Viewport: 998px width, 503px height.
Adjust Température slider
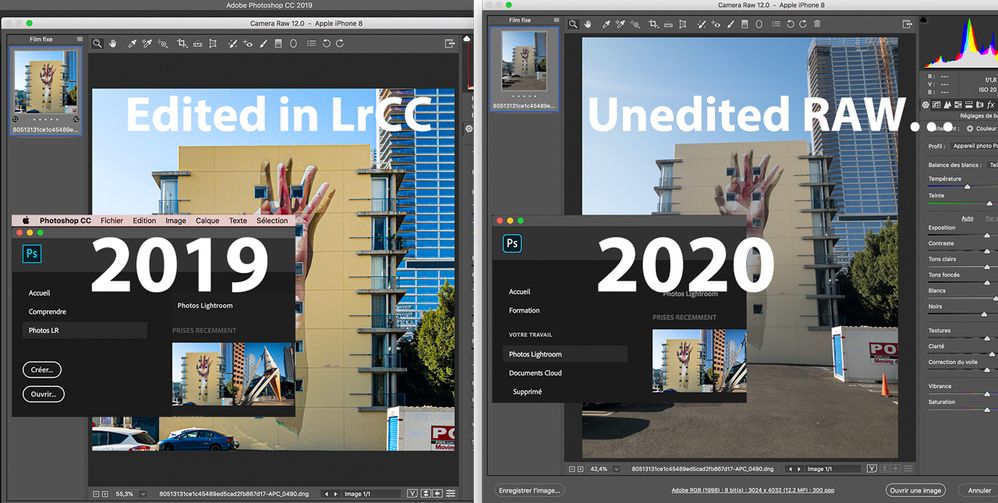point(967,187)
